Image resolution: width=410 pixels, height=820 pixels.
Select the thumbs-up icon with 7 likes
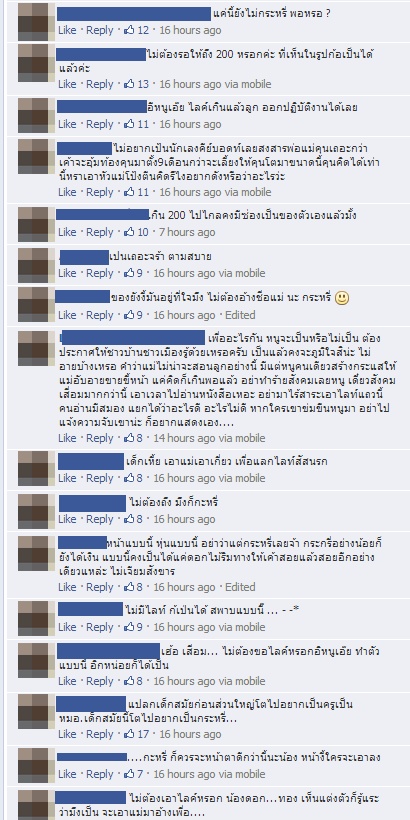(x=129, y=773)
